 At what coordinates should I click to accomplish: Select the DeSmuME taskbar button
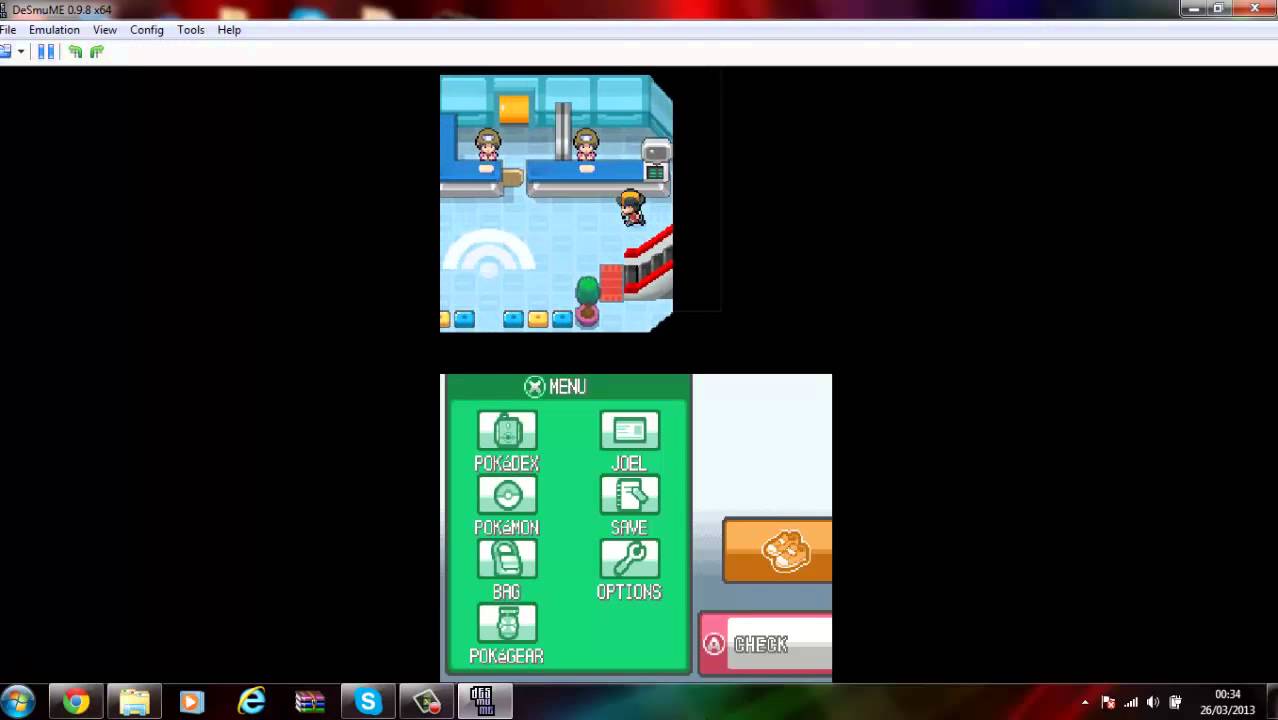(x=485, y=702)
